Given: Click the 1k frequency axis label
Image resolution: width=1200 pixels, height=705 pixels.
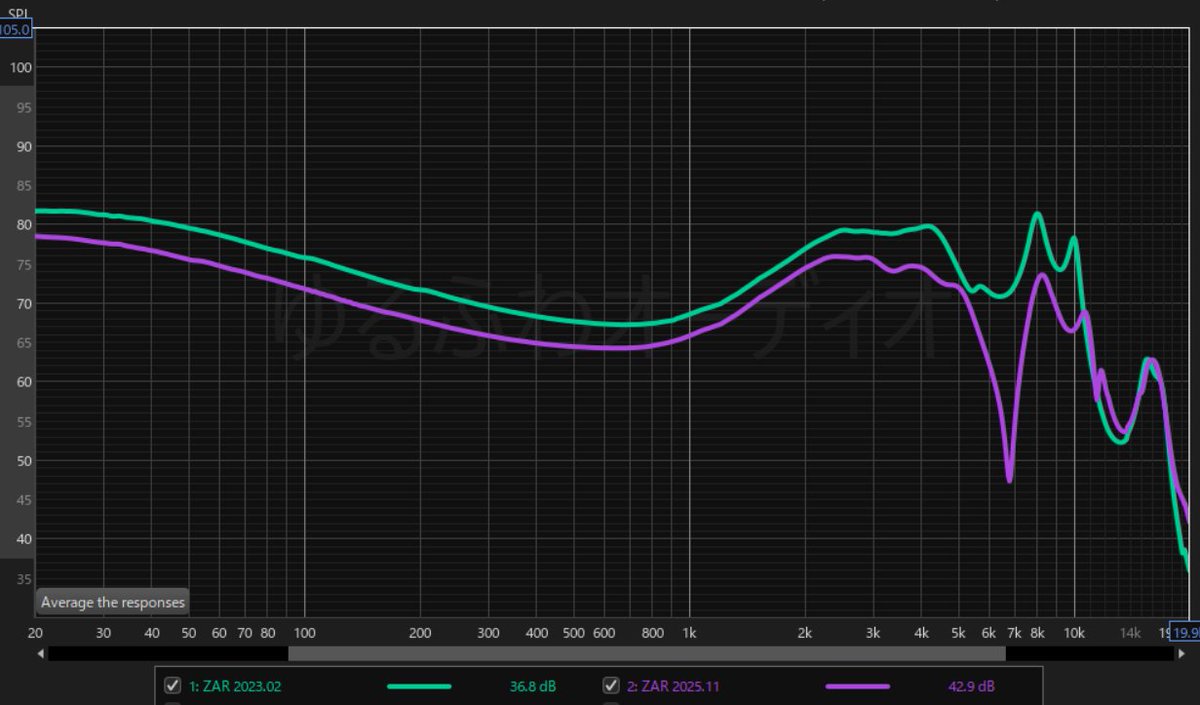Looking at the screenshot, I should tap(689, 633).
